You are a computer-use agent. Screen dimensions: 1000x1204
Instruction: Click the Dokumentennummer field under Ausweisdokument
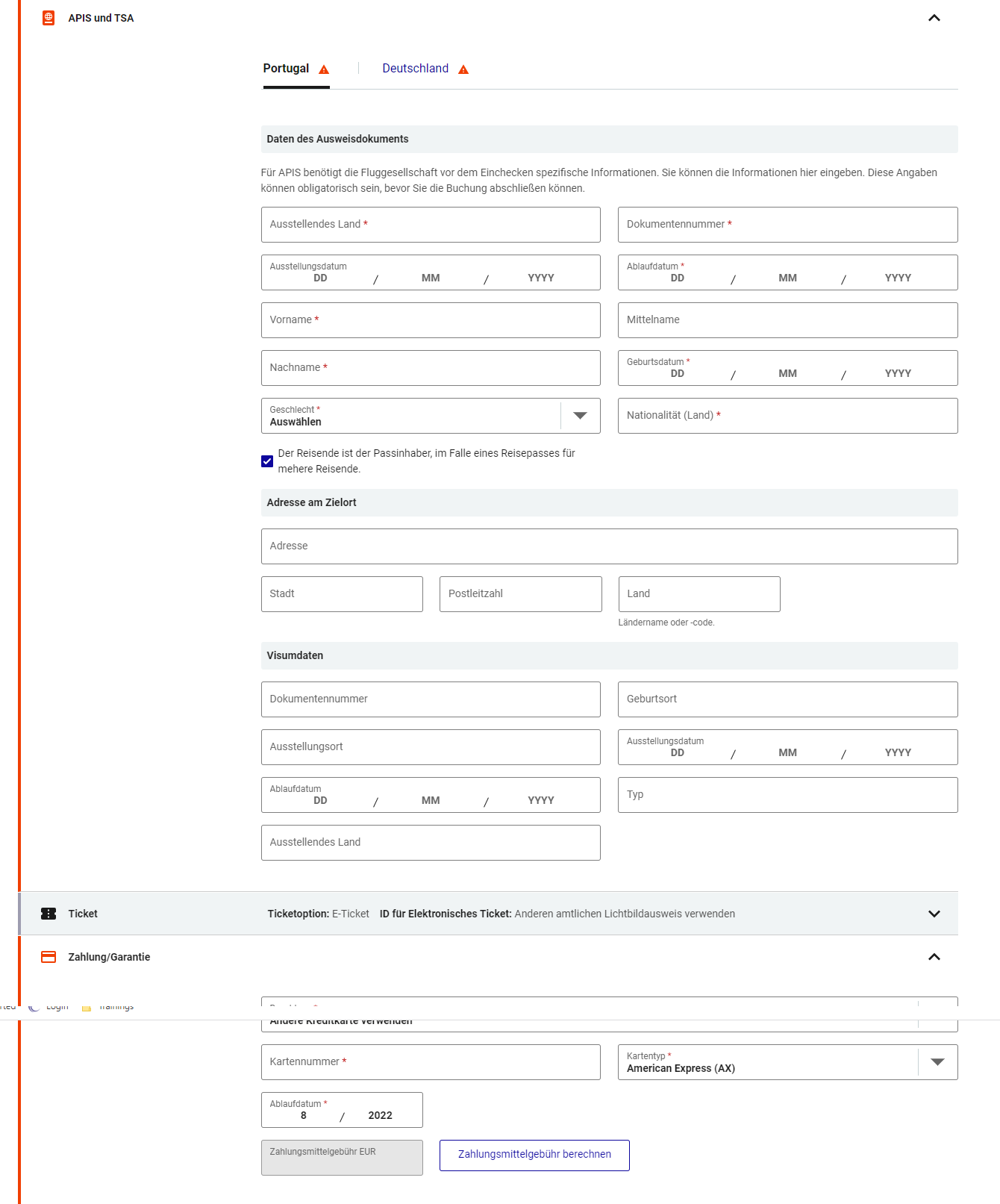[x=788, y=225]
